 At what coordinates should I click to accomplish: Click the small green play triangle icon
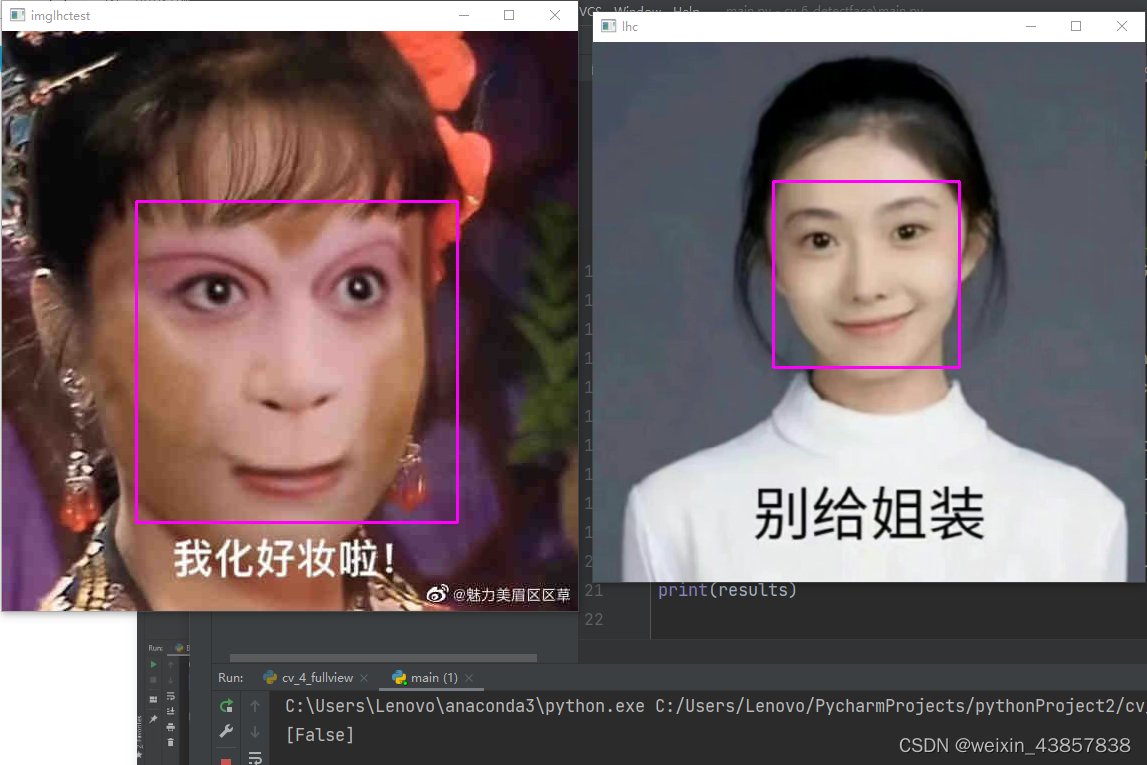coord(154,664)
